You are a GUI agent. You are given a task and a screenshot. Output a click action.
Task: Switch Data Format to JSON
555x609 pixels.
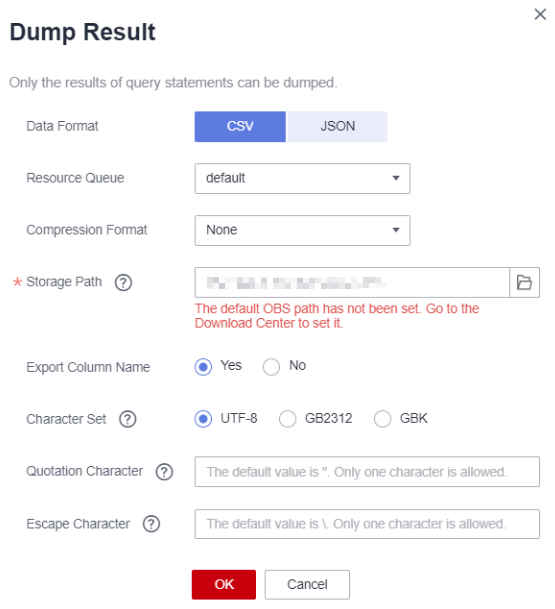point(337,127)
